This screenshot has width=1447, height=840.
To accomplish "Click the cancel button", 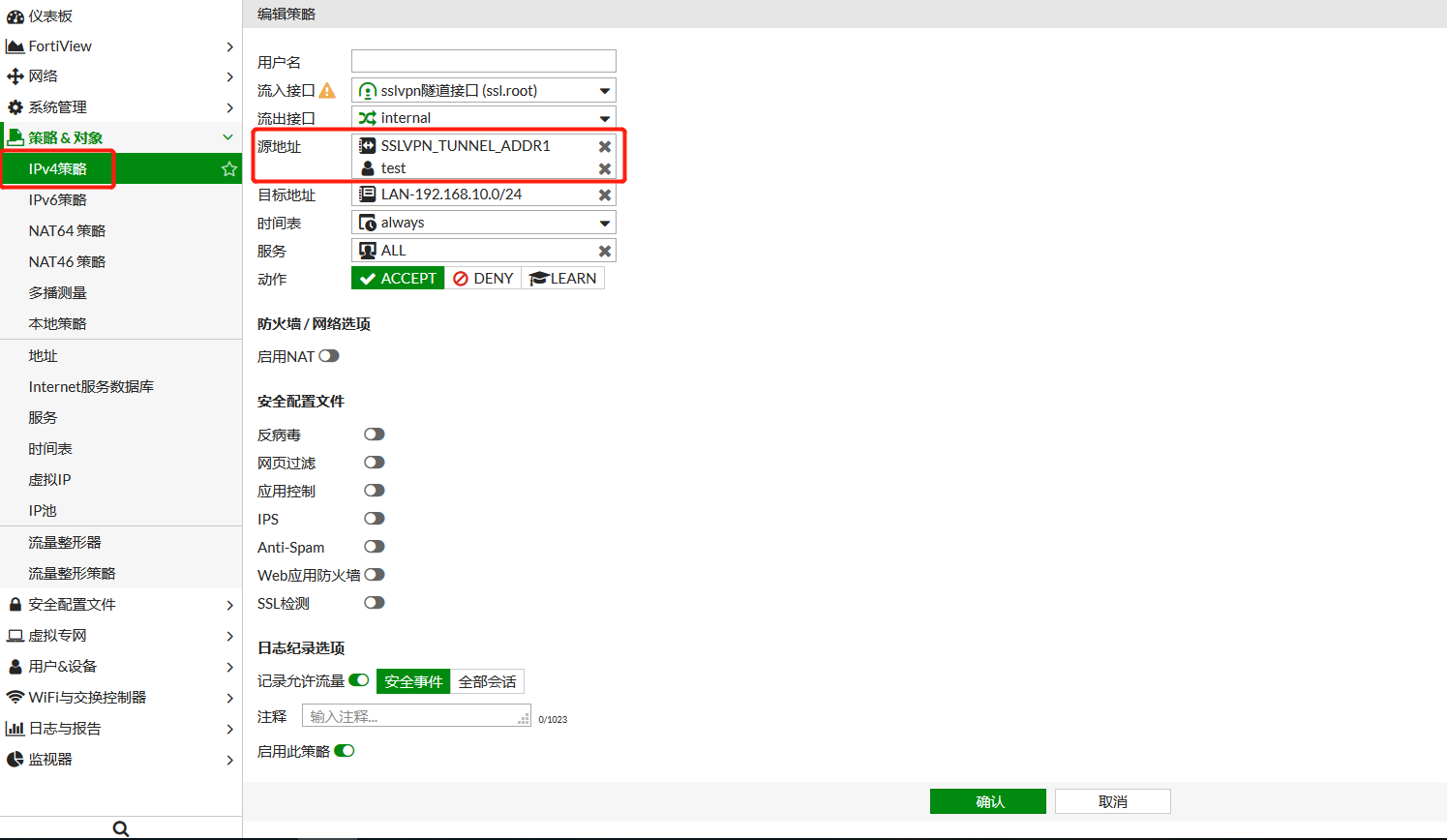I will [1113, 801].
